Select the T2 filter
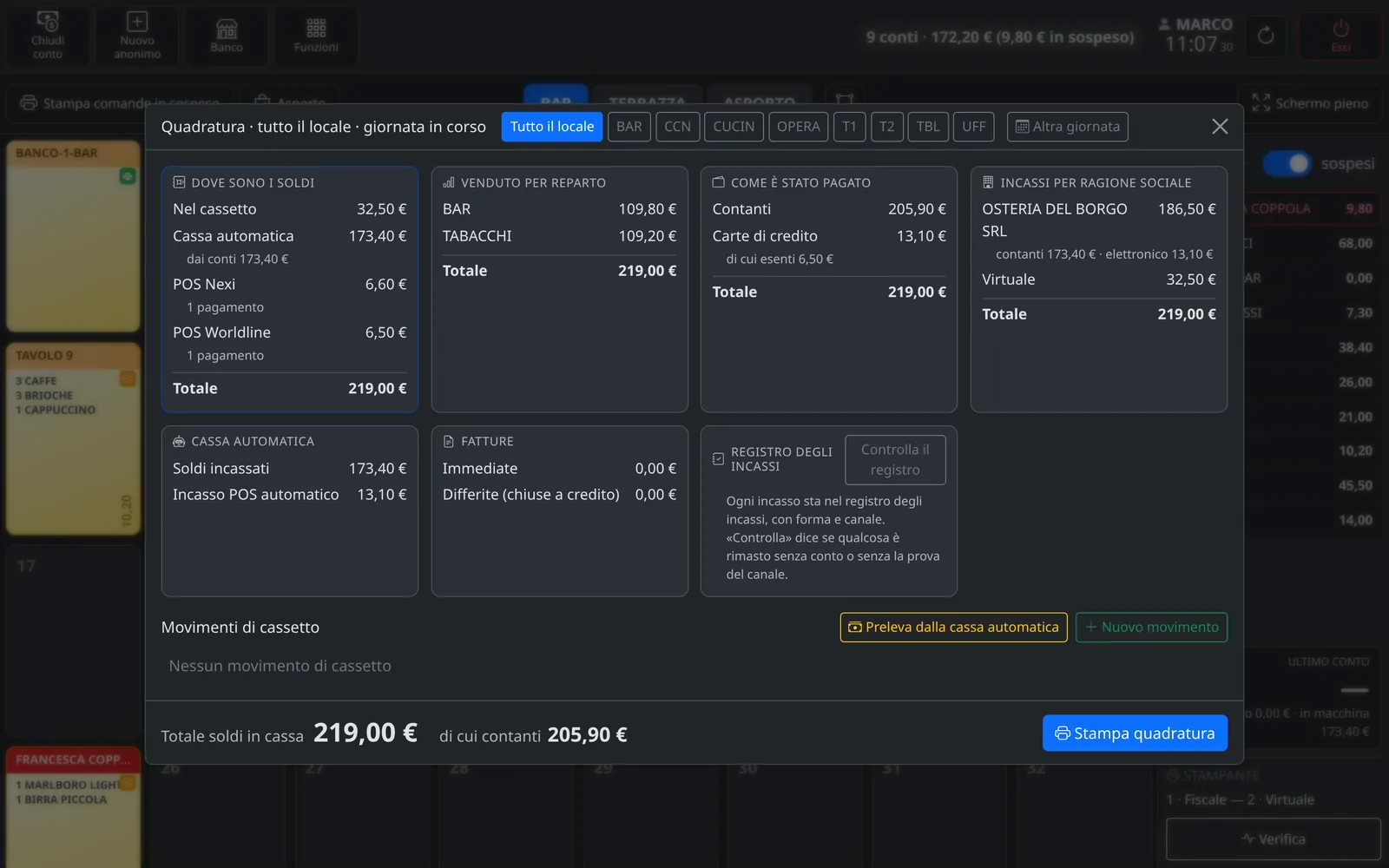The image size is (1389, 868). coord(886,127)
